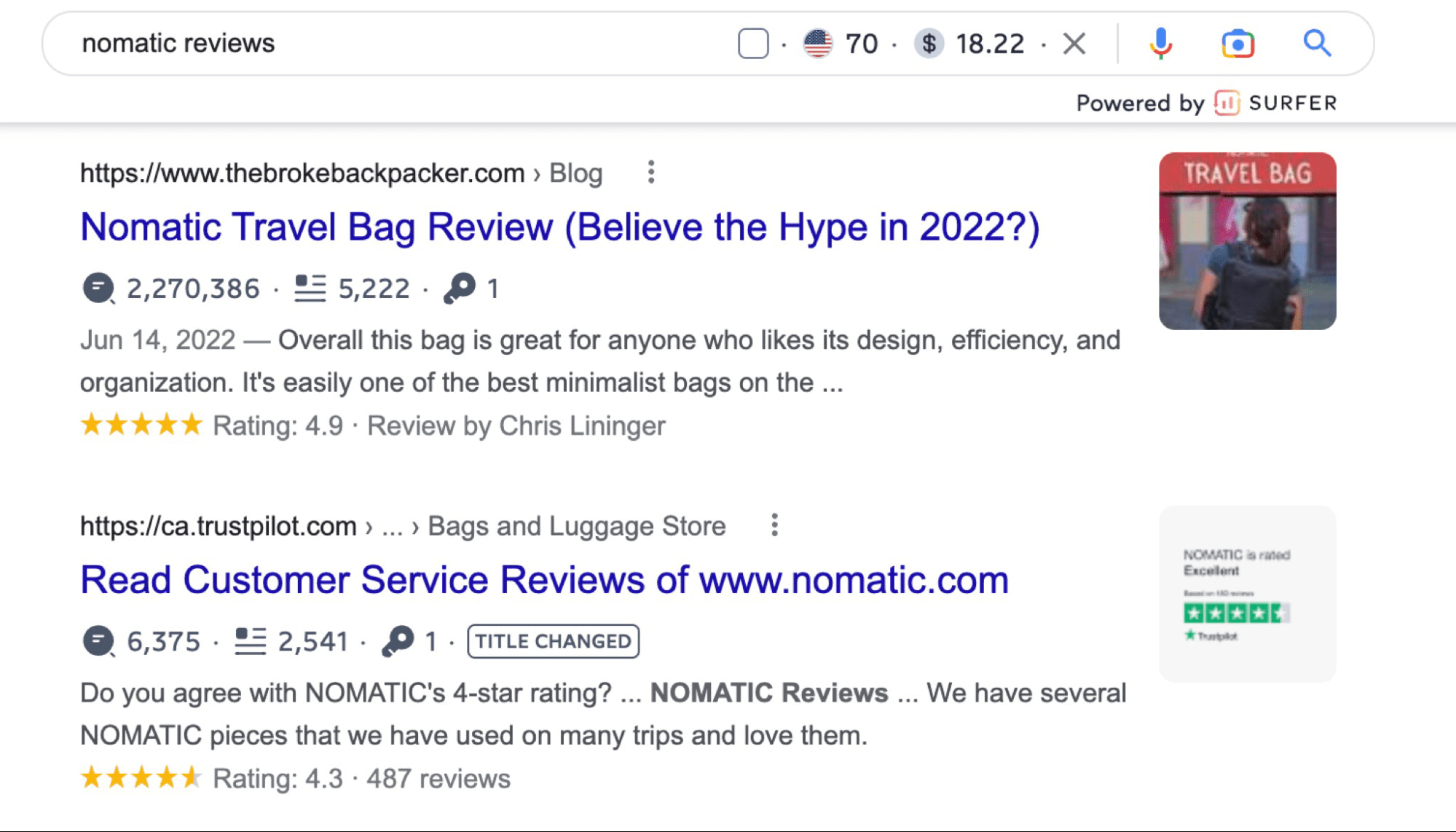Toggle the checkbox beside the search bar
The image size is (1456, 832).
pos(752,44)
